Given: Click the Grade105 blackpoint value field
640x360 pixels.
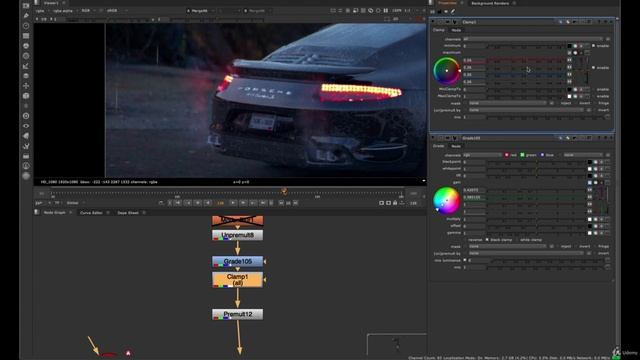Looking at the screenshot, I should coord(474,162).
